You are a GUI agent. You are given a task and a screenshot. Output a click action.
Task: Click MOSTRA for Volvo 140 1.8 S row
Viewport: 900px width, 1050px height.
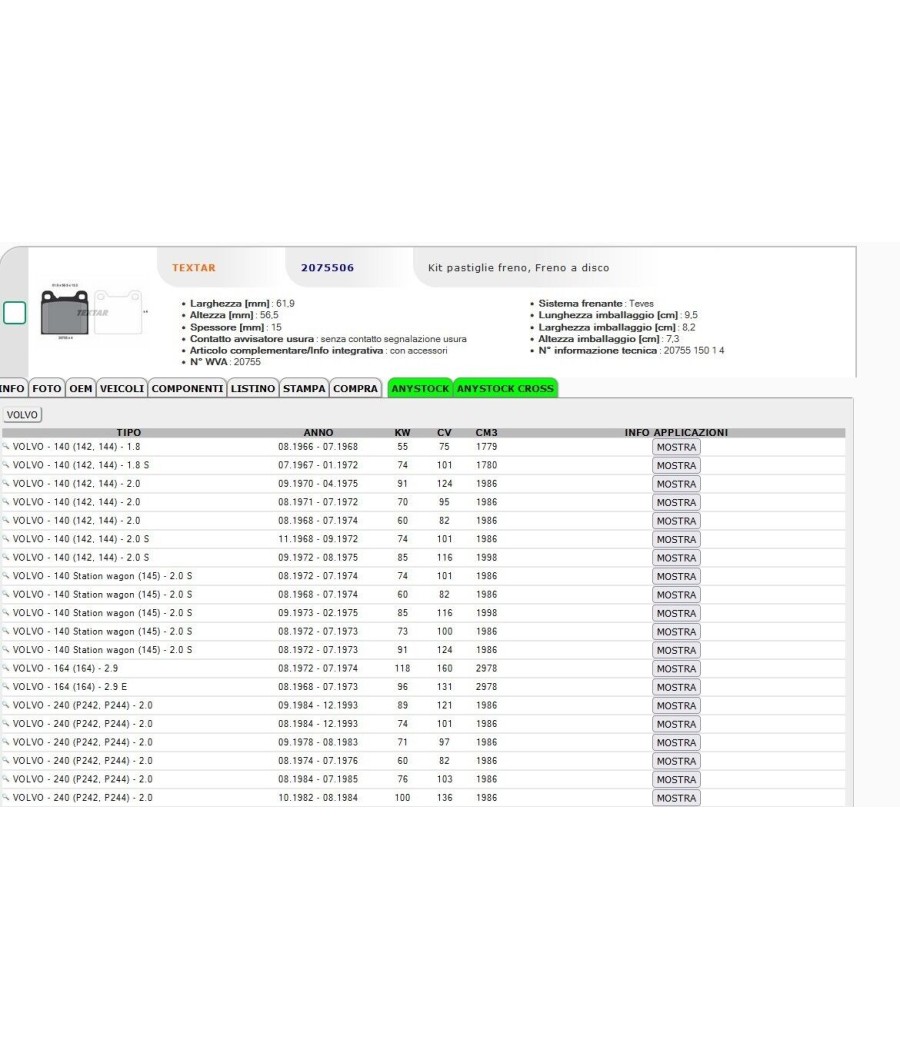click(676, 465)
